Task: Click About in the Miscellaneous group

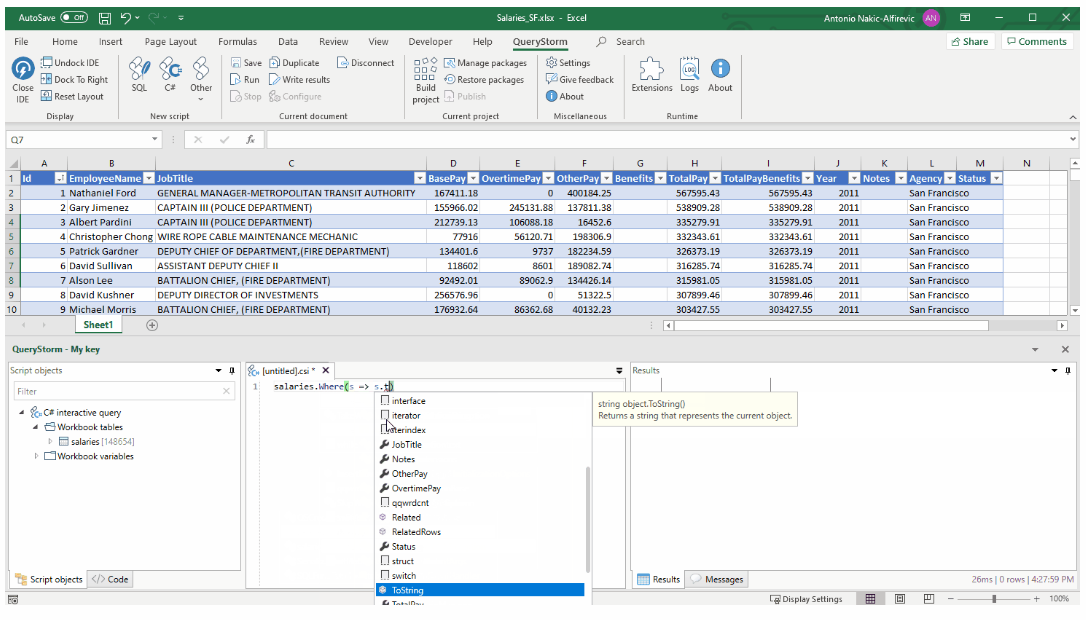Action: 564,96
